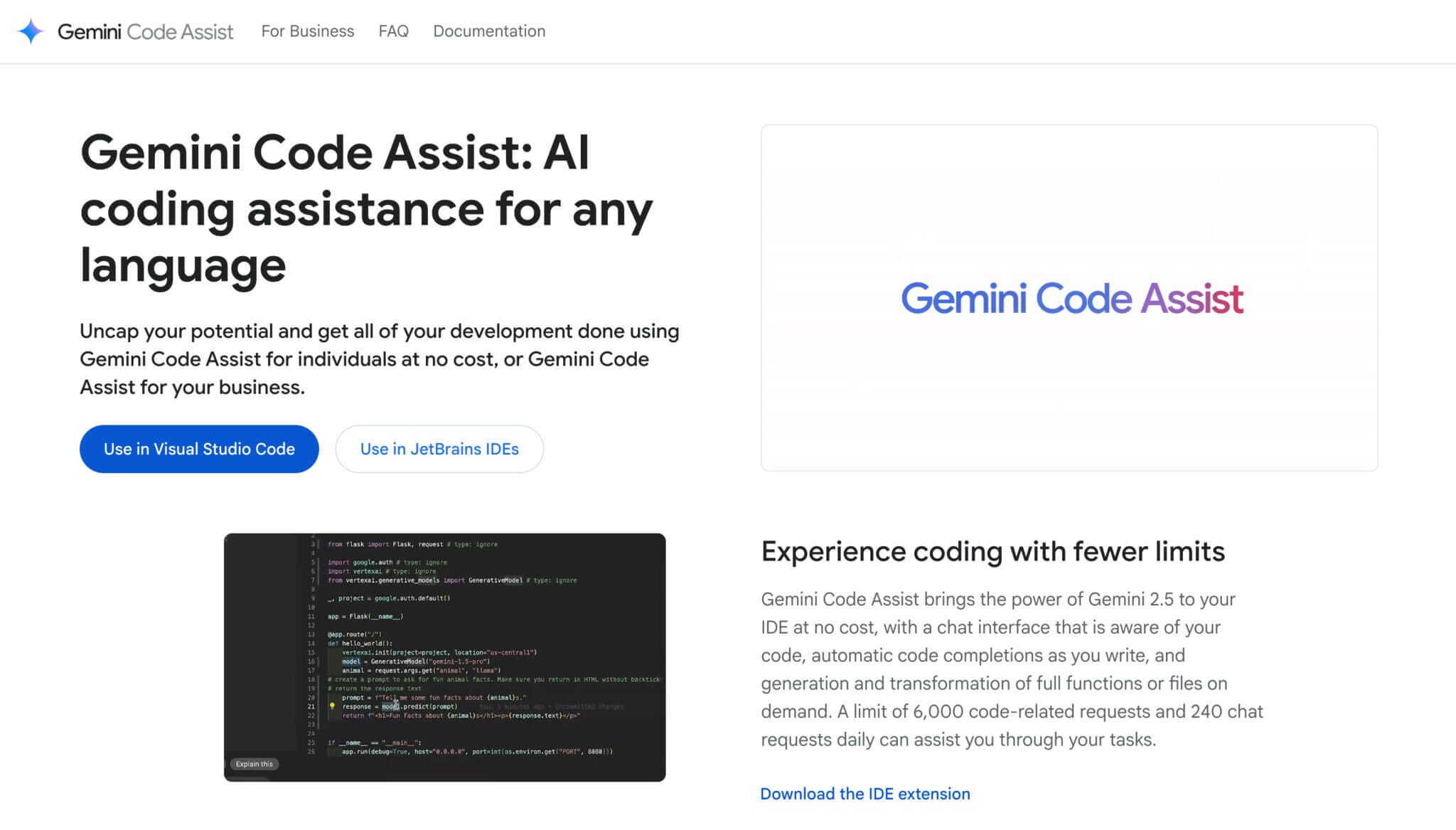Click the Gemini sparkle star logo icon
This screenshot has height=830, width=1456.
point(31,31)
